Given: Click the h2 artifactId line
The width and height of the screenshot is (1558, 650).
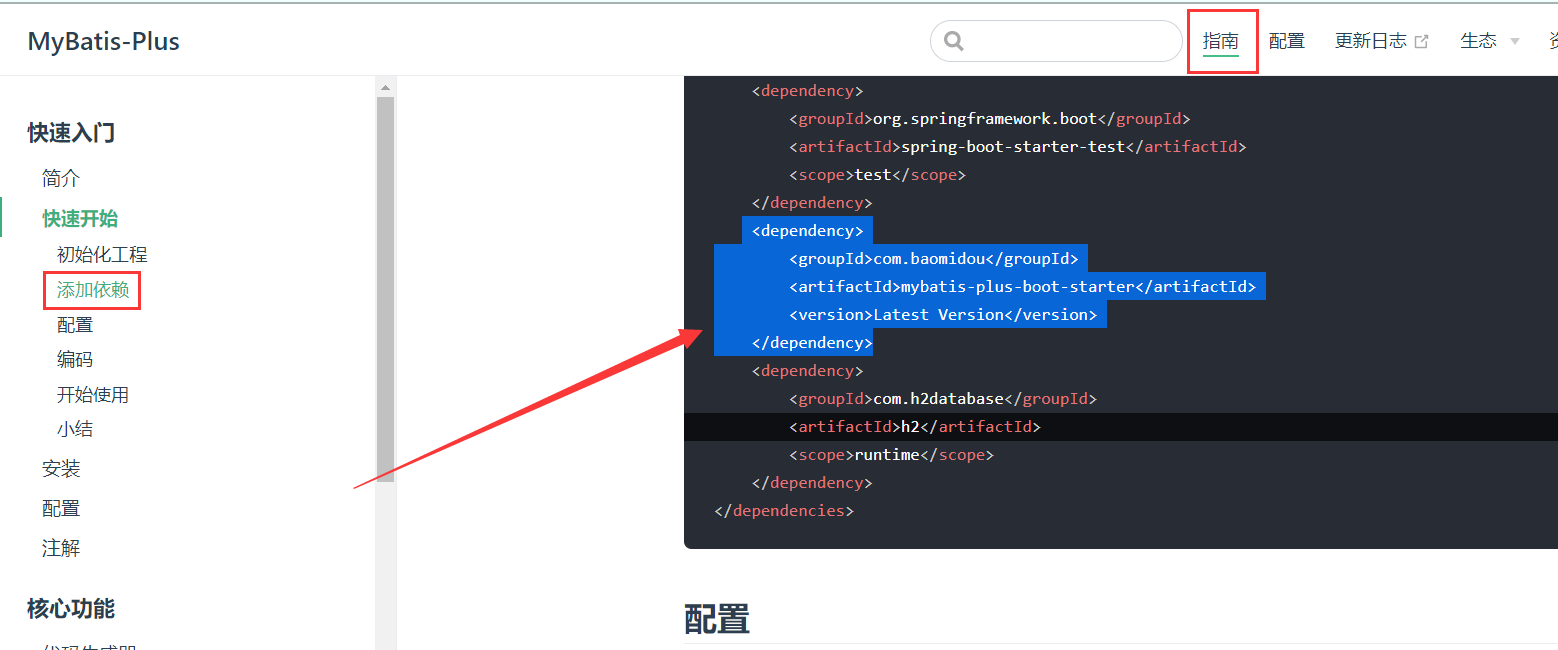Looking at the screenshot, I should pos(915,427).
